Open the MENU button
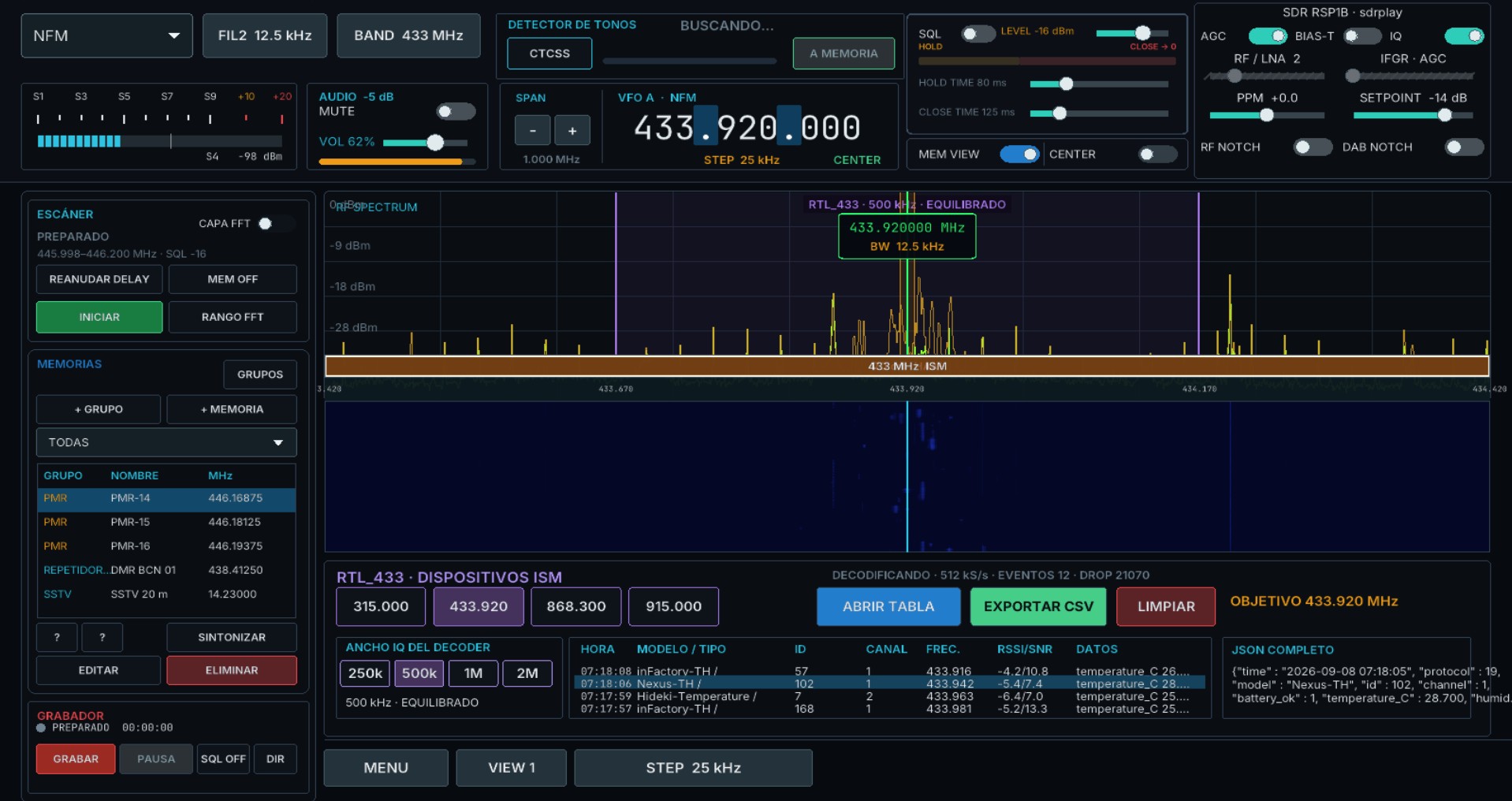The image size is (1512, 801). pos(385,768)
